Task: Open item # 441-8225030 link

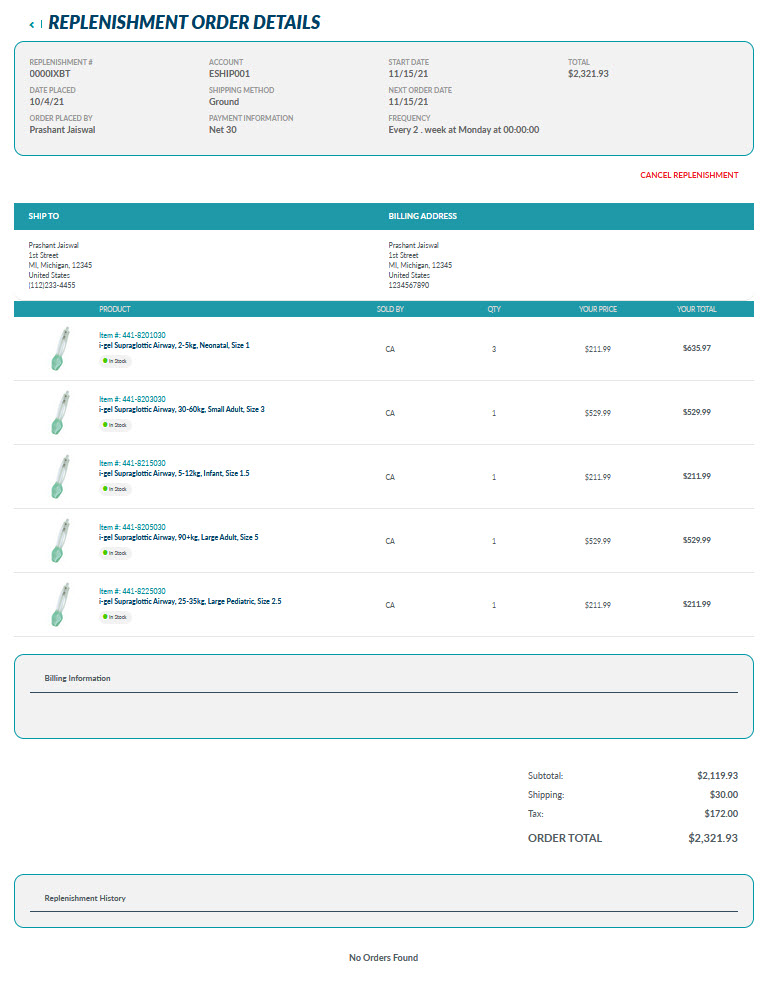Action: (132, 591)
